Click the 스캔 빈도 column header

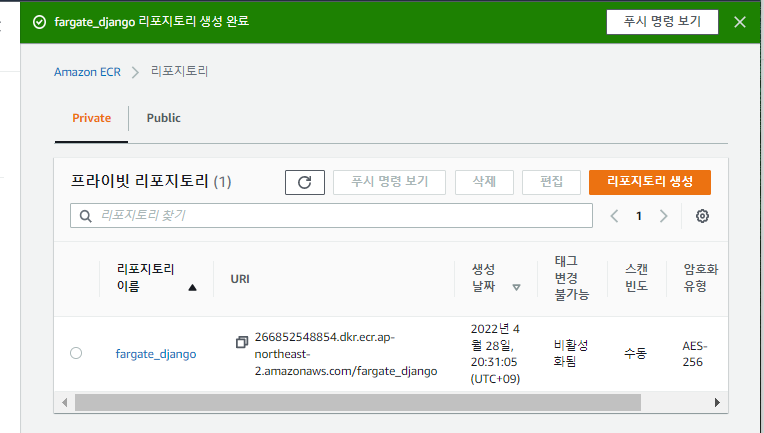click(636, 278)
